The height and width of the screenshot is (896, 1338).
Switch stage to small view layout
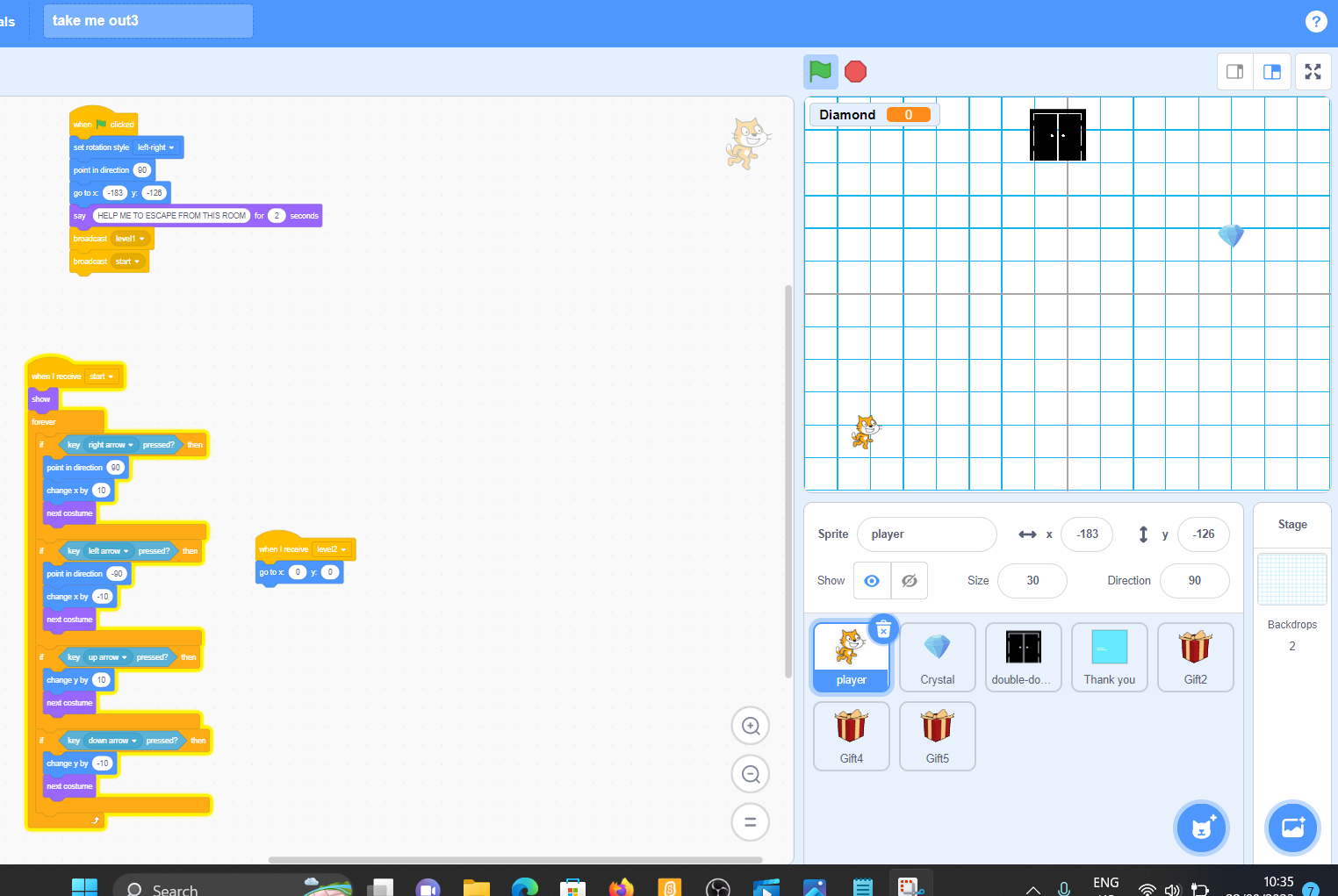[x=1234, y=71]
